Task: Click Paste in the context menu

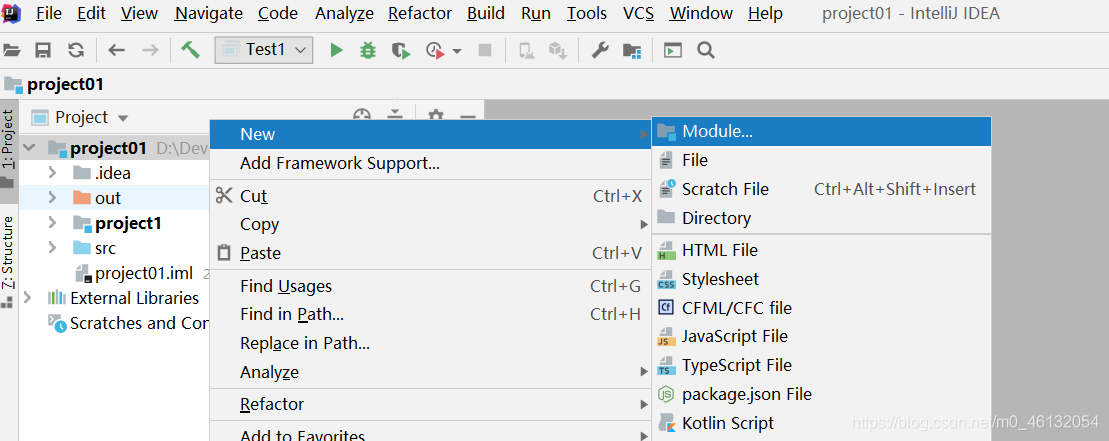Action: point(431,253)
